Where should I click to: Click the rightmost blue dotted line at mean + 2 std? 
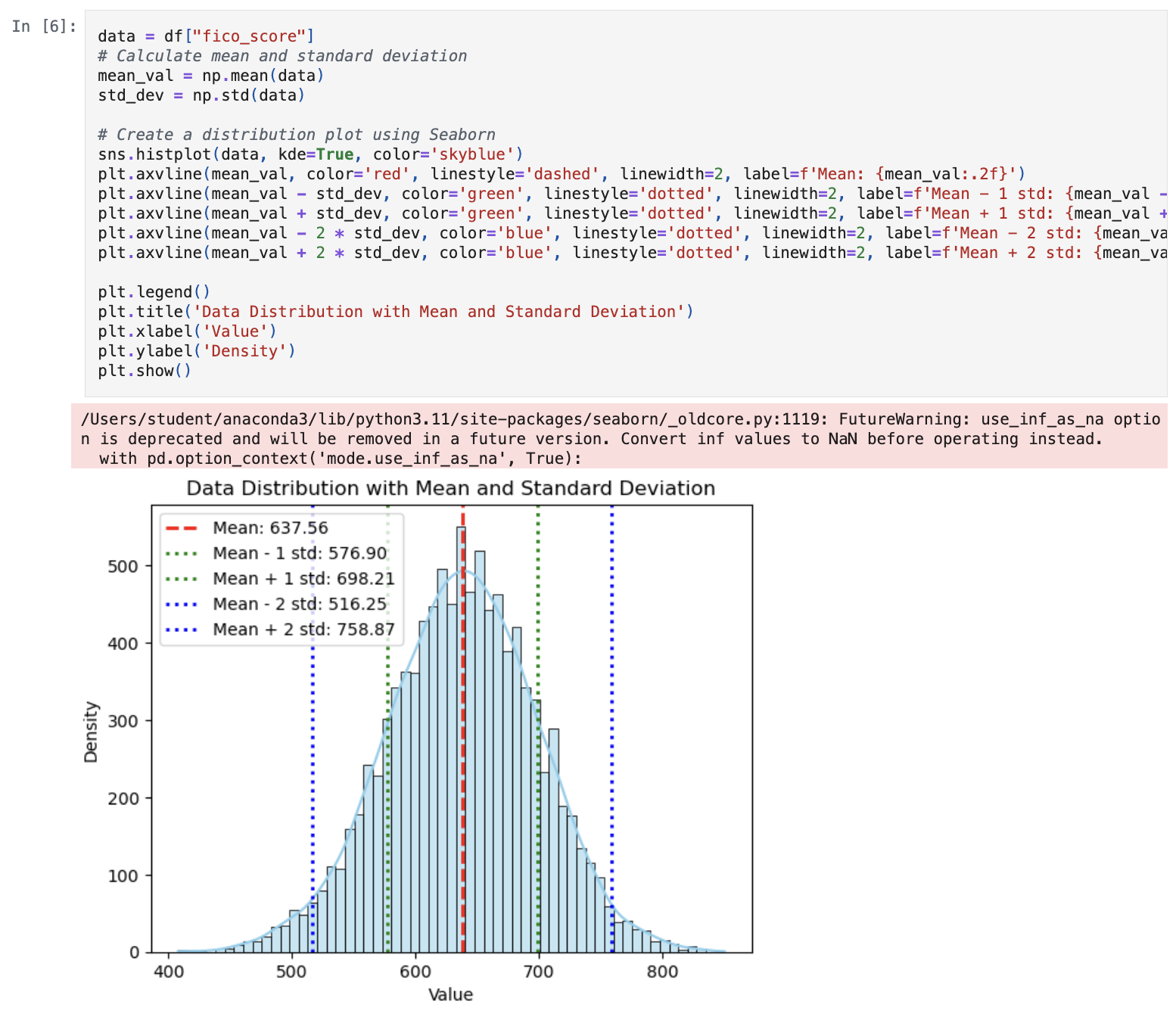point(611,729)
